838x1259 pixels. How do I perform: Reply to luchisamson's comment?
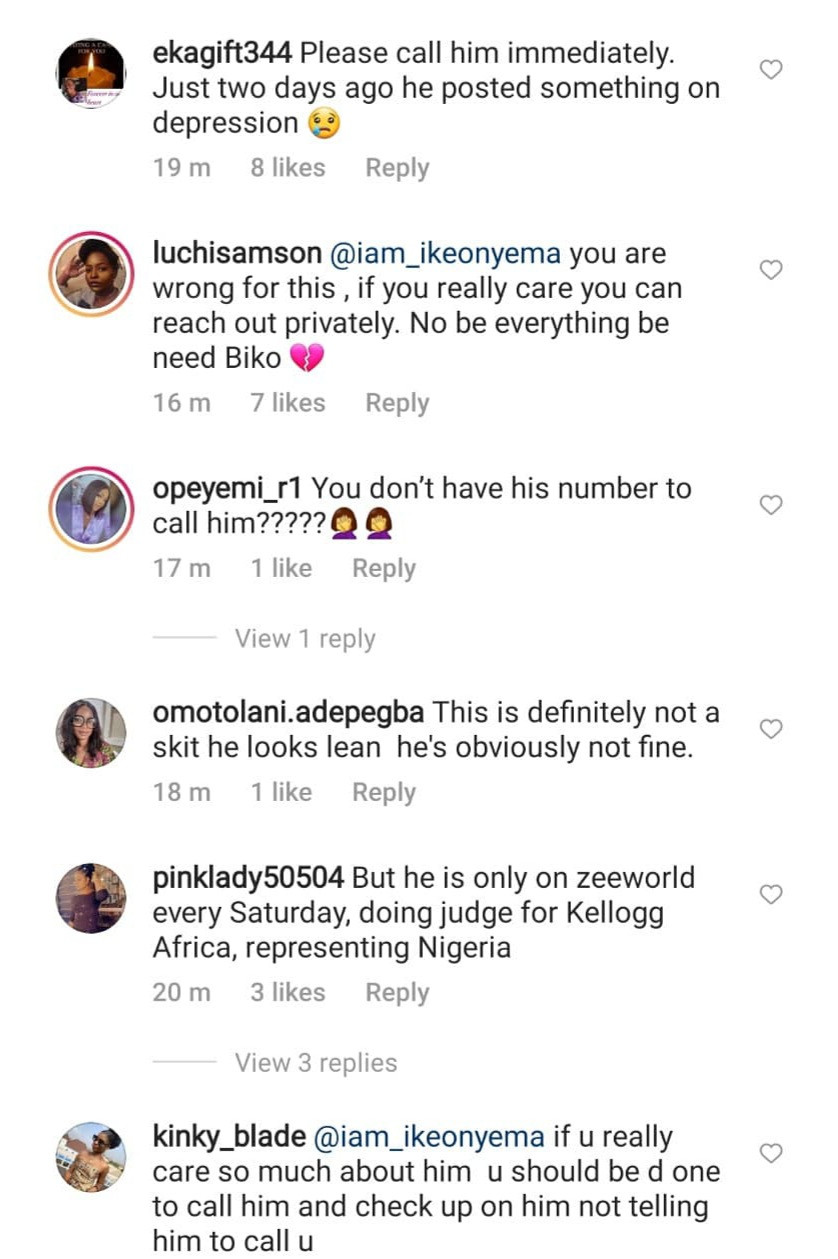[397, 403]
